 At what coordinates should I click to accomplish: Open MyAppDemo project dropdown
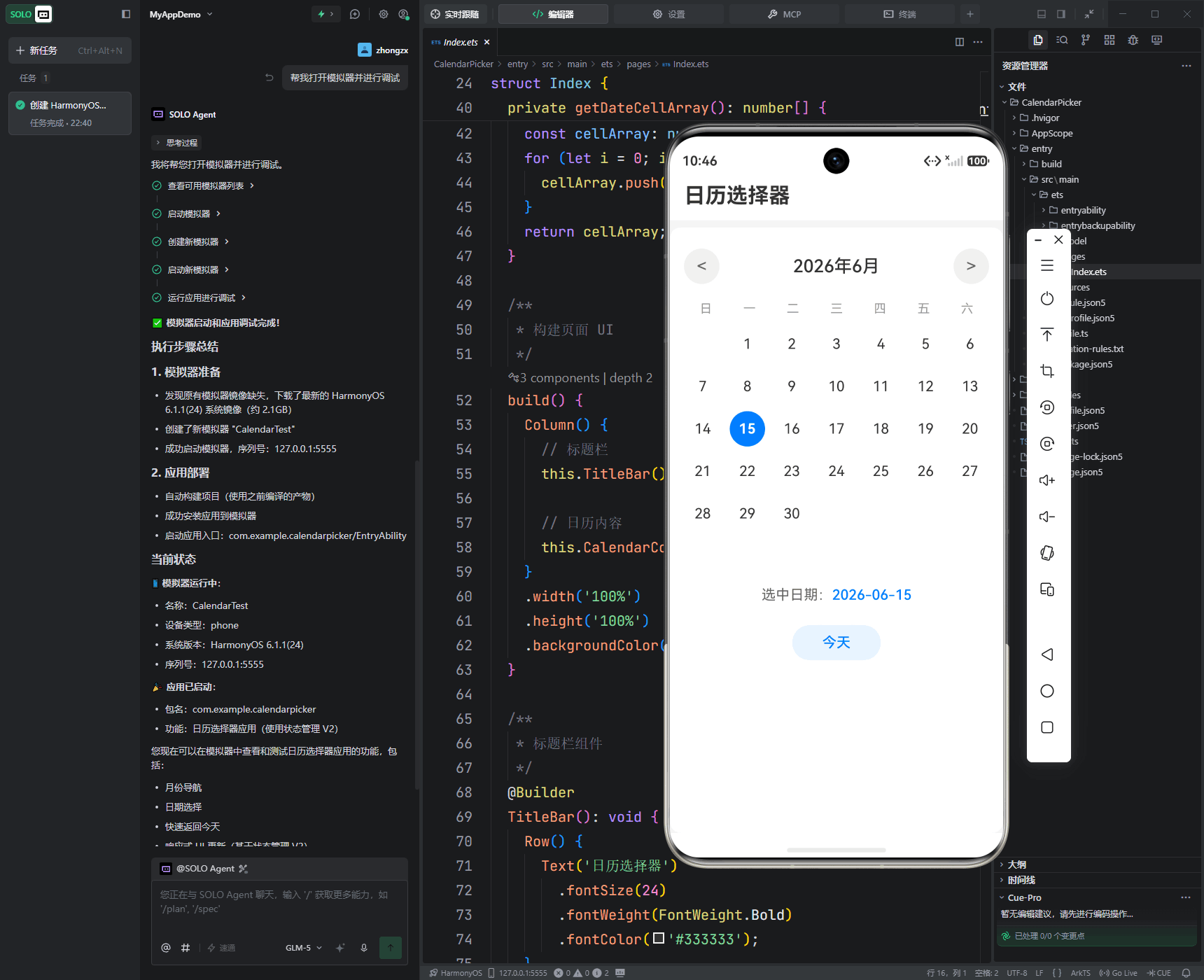181,14
